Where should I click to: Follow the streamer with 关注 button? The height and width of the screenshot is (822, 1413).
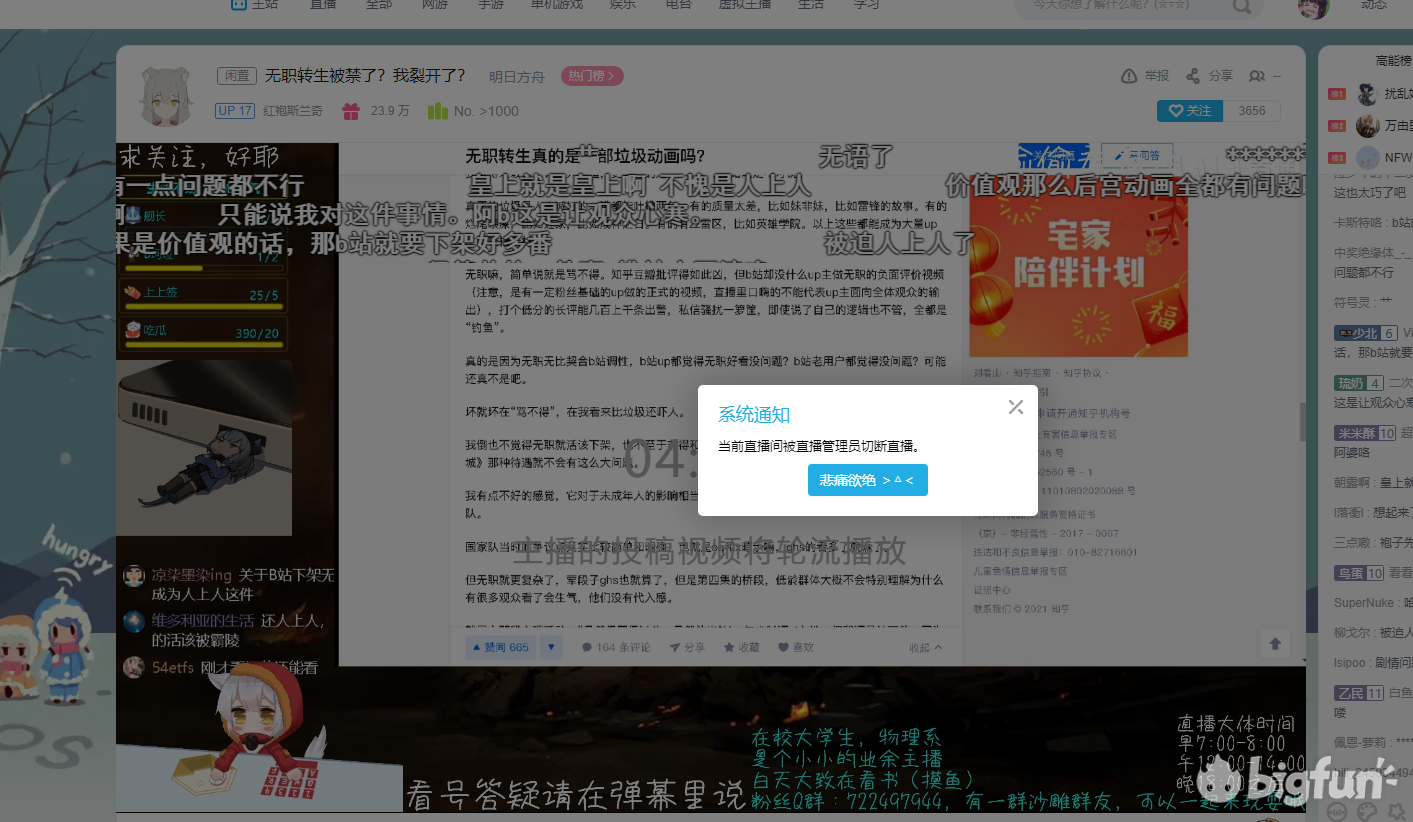(1190, 111)
